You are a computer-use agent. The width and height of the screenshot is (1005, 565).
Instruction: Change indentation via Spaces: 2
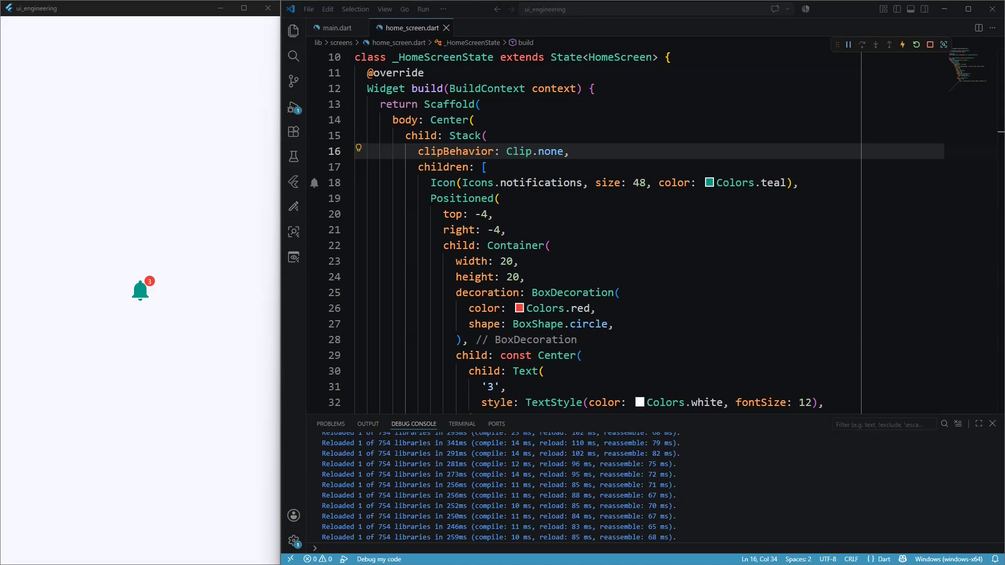[x=798, y=559]
